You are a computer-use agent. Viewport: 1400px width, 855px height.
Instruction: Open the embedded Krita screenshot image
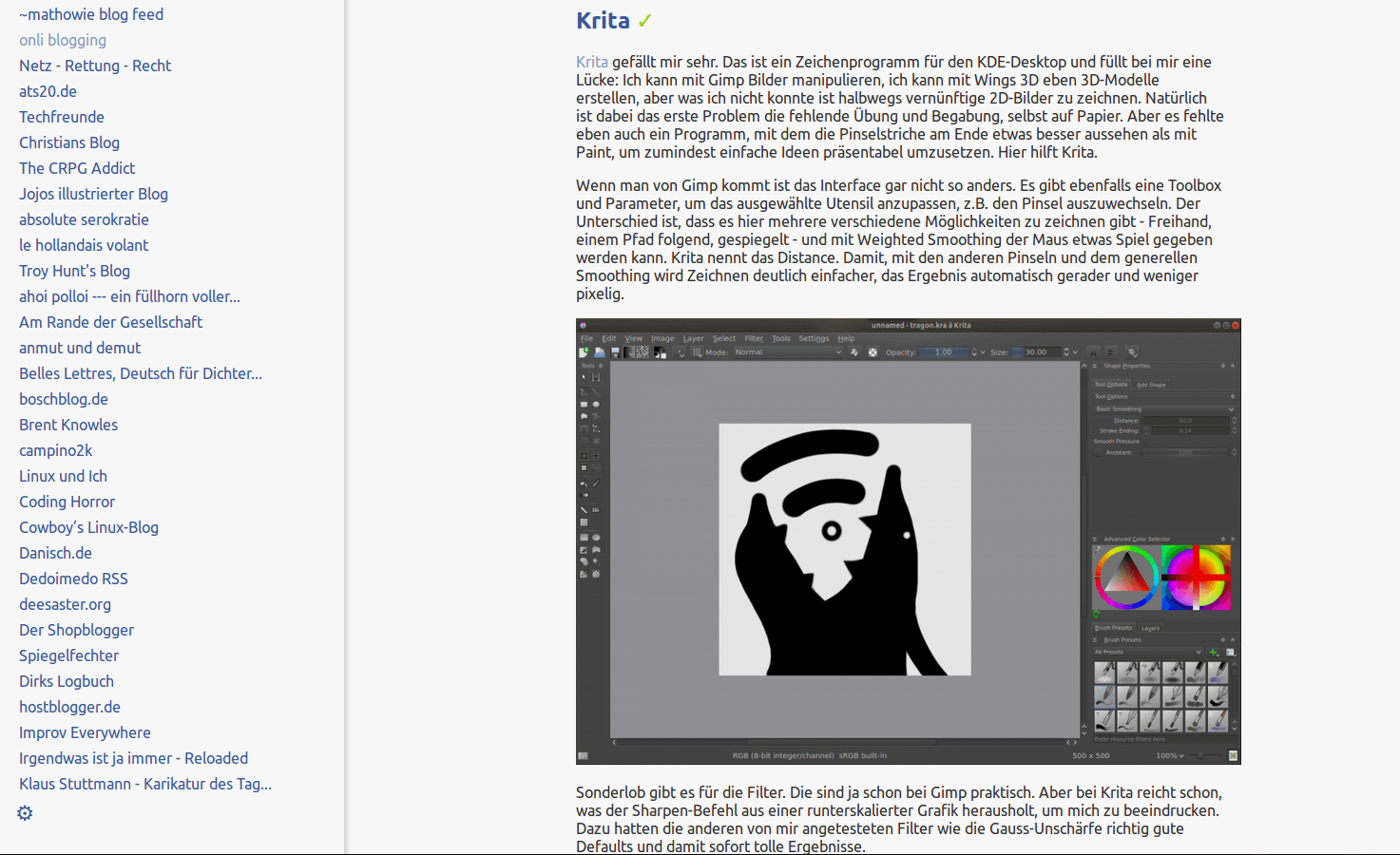click(x=908, y=541)
